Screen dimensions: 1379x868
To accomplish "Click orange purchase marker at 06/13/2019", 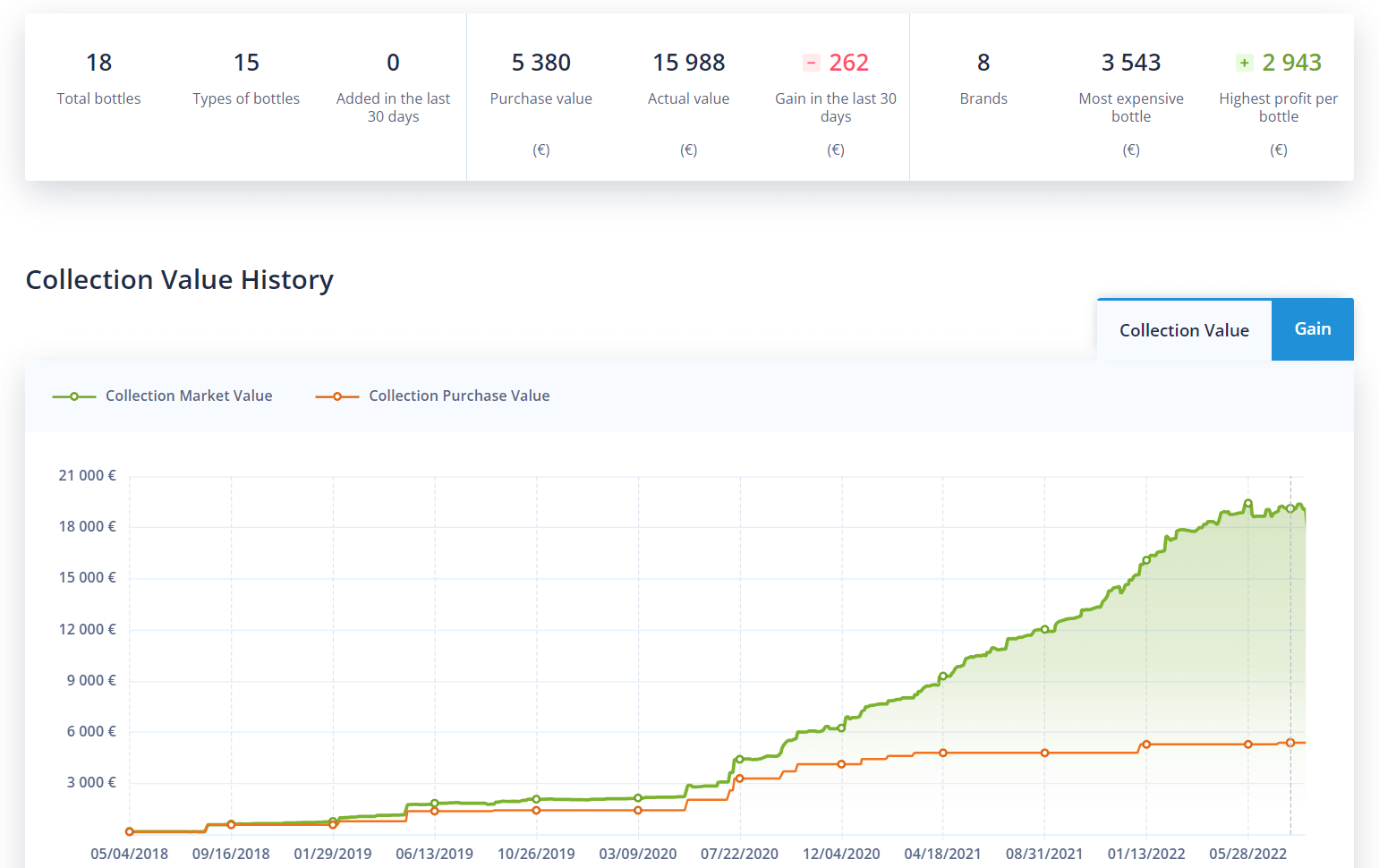I will [435, 811].
